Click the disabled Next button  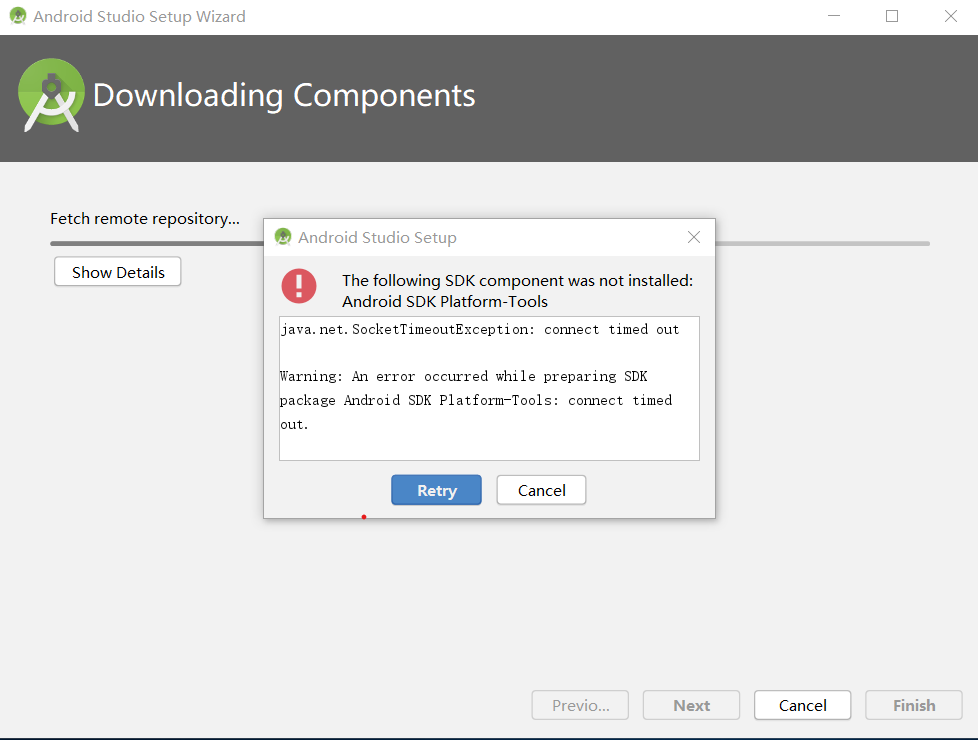pos(691,705)
